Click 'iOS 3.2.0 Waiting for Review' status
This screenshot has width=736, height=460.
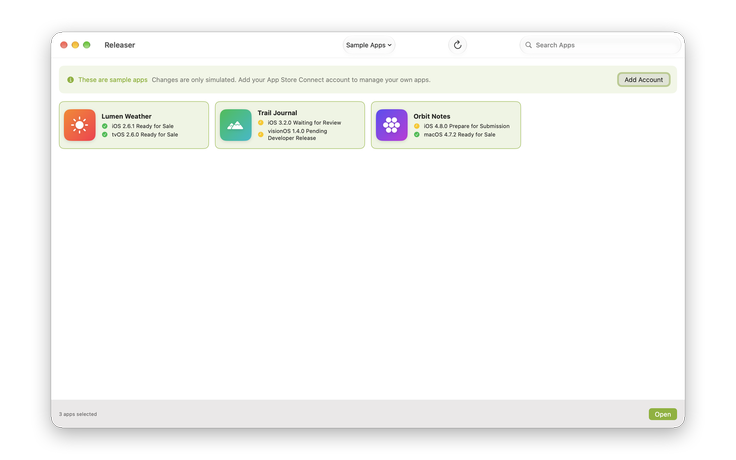click(305, 123)
